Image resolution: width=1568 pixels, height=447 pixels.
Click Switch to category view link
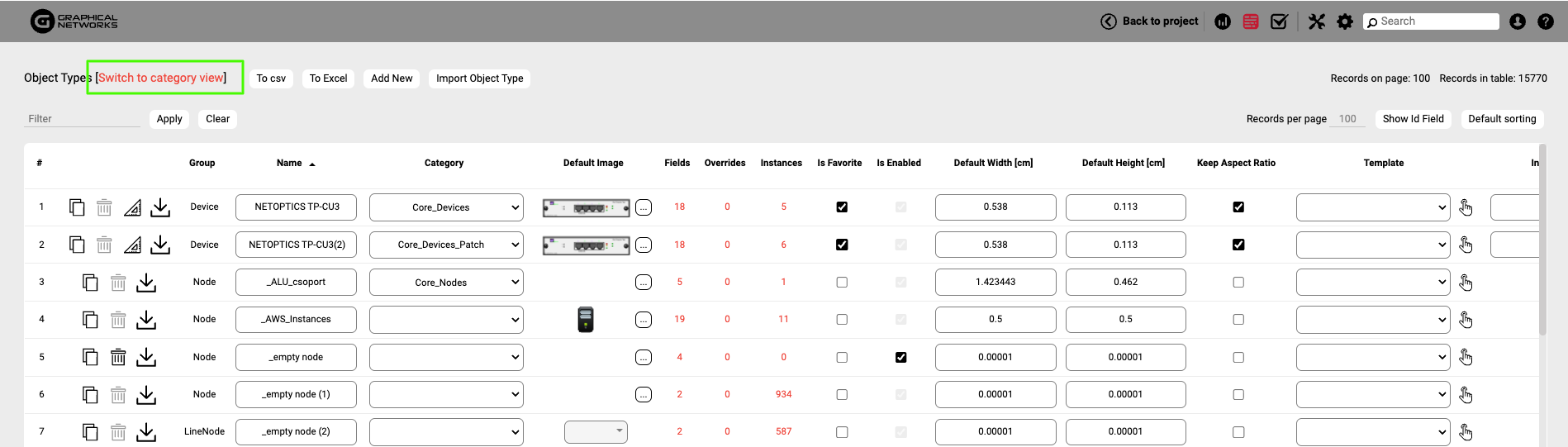coord(161,78)
